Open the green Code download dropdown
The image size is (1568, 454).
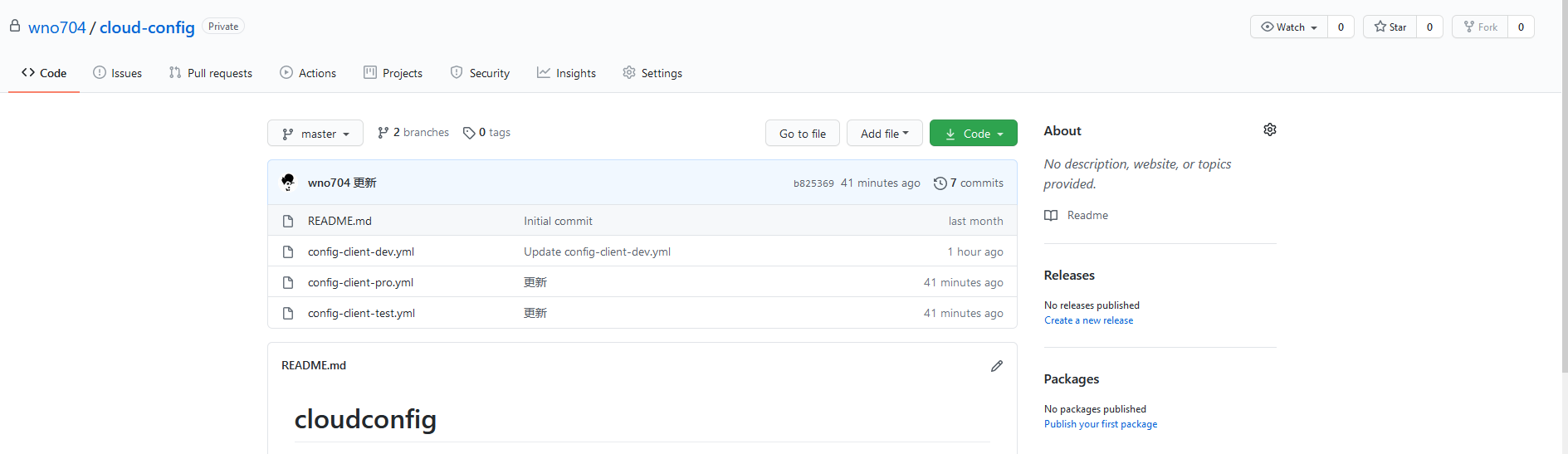(x=973, y=134)
